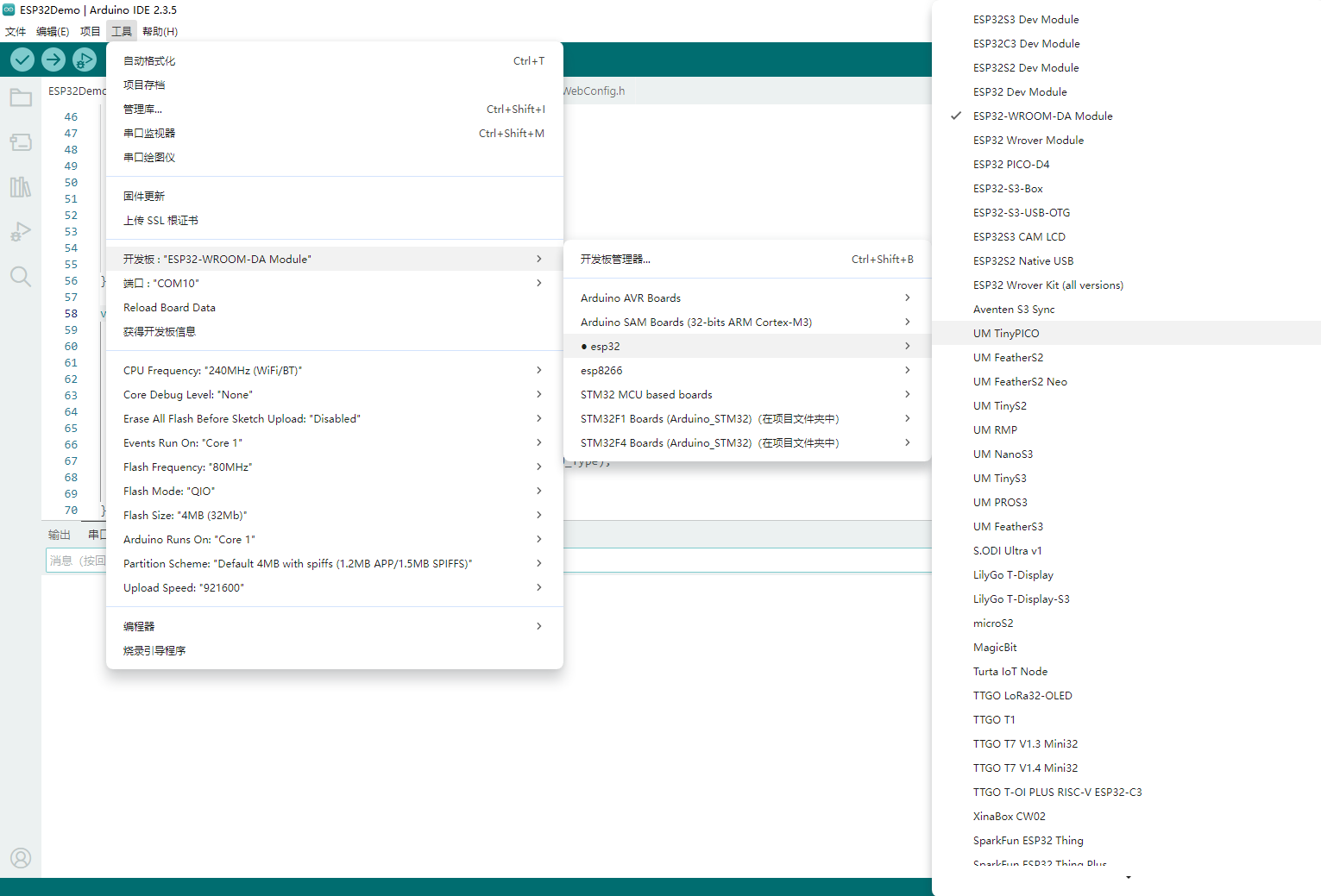Open the Boards Manager sidebar icon
The image size is (1321, 896).
tap(21, 142)
